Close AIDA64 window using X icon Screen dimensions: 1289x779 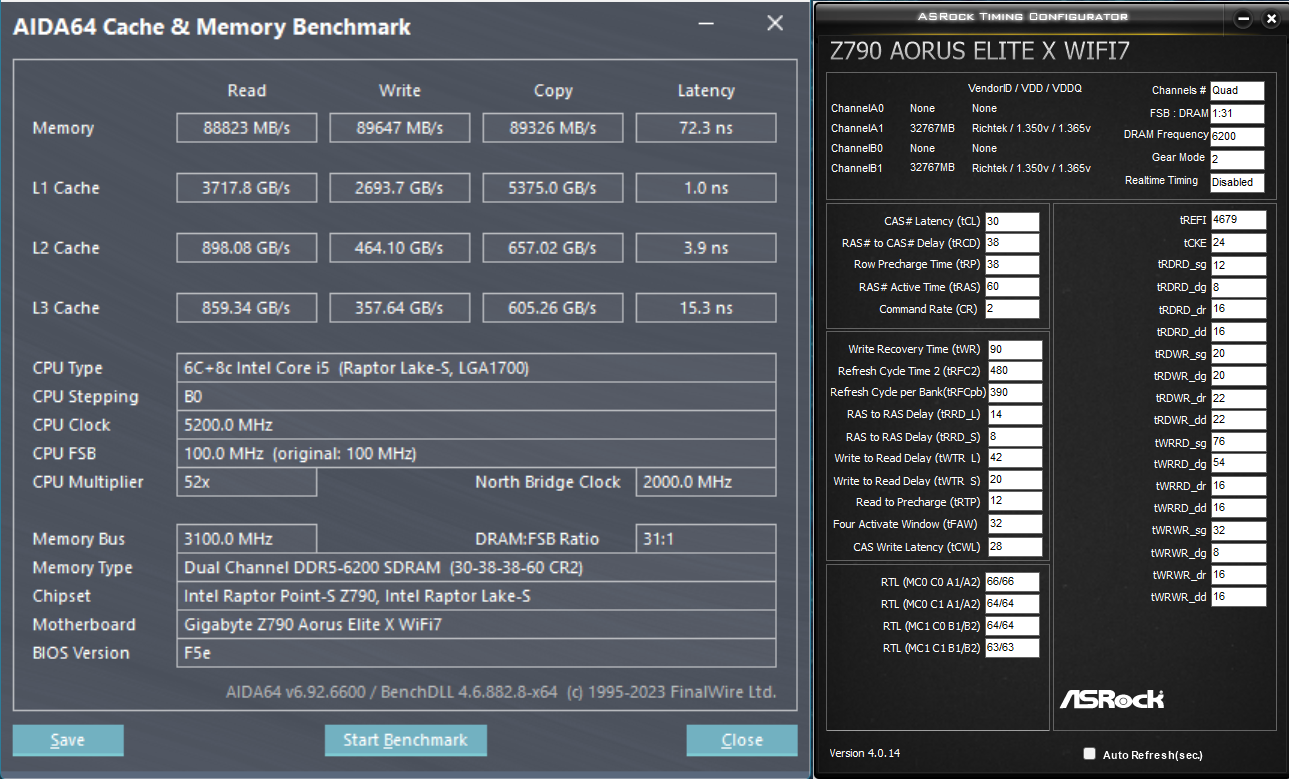pyautogui.click(x=774, y=24)
